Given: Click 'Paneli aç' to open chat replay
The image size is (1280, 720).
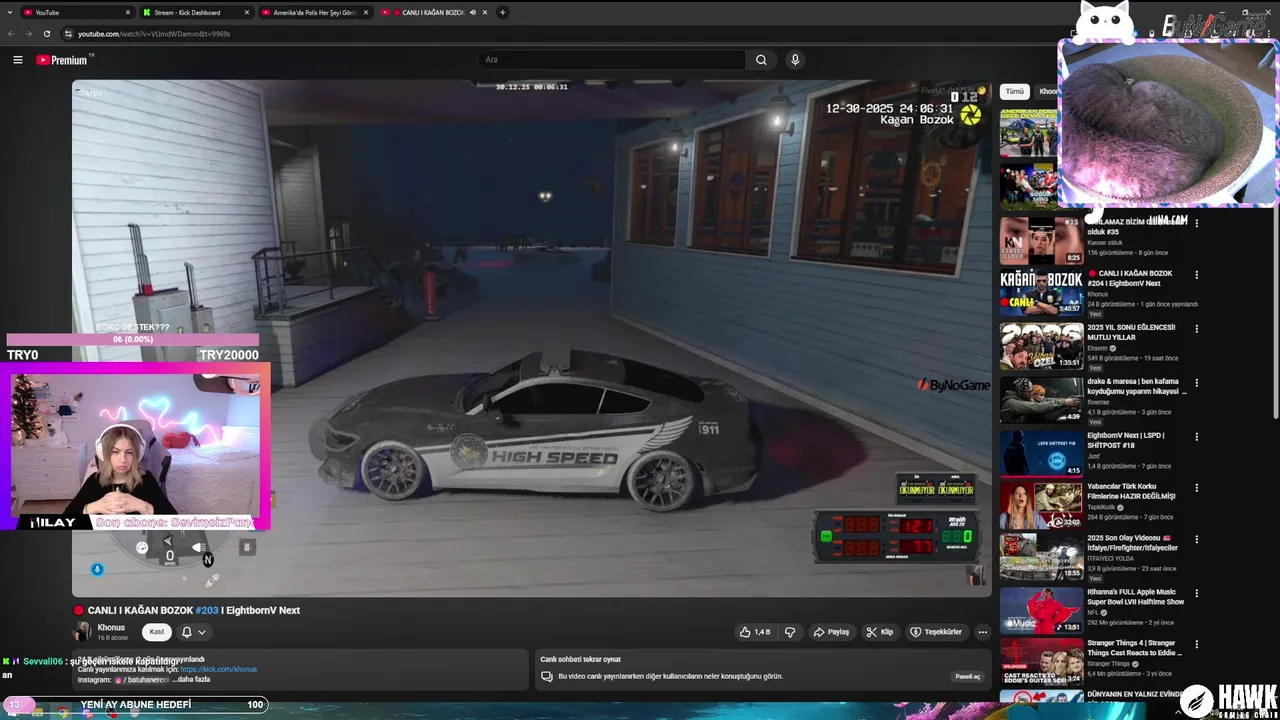Looking at the screenshot, I should 968,677.
